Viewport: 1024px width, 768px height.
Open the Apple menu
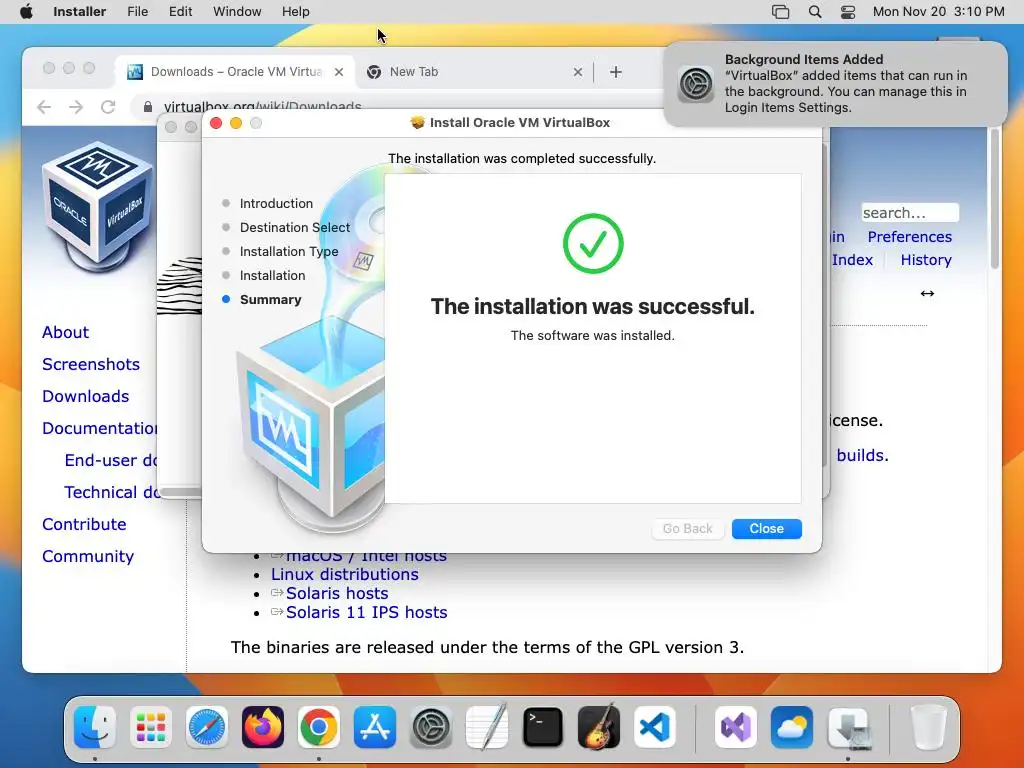point(26,12)
